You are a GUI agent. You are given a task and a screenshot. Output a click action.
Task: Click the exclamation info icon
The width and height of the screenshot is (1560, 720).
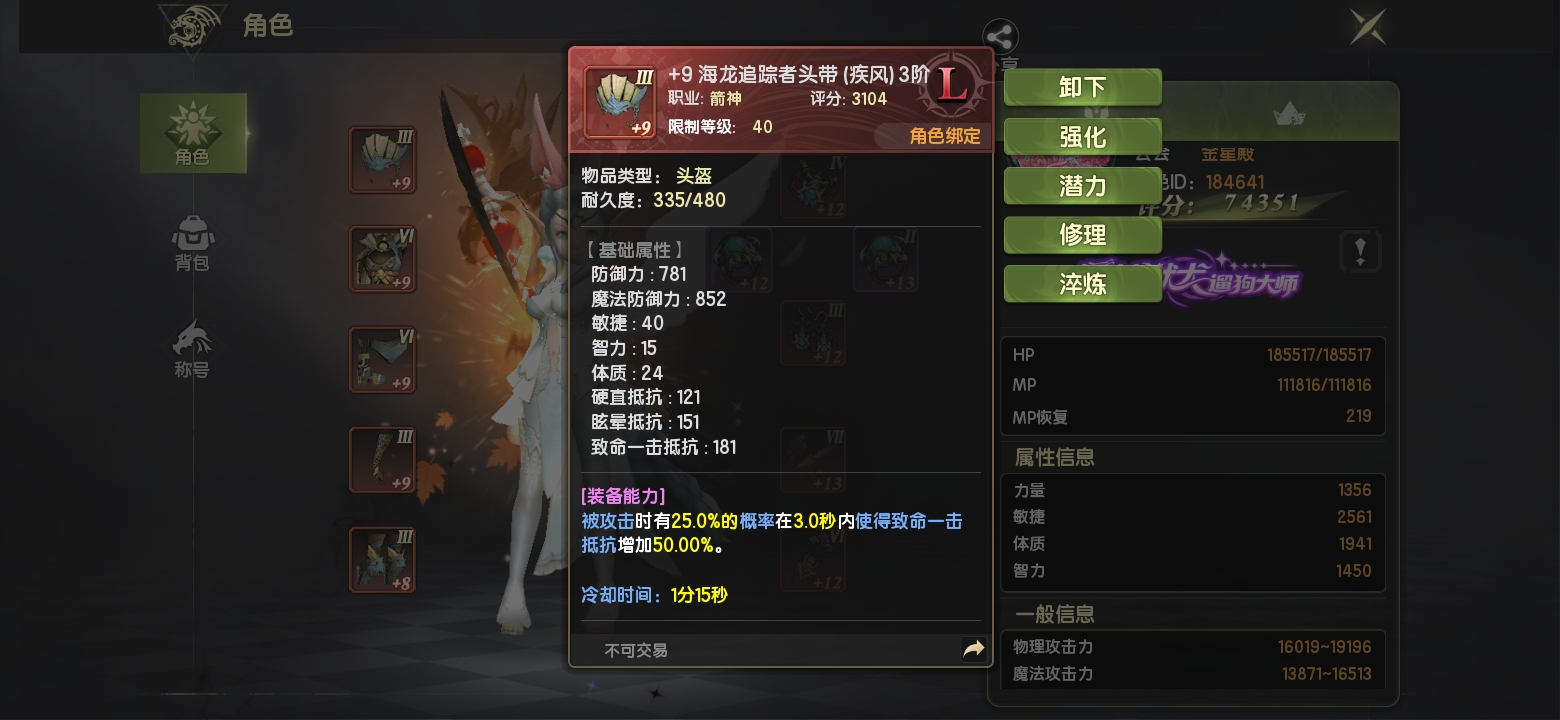[x=1359, y=251]
